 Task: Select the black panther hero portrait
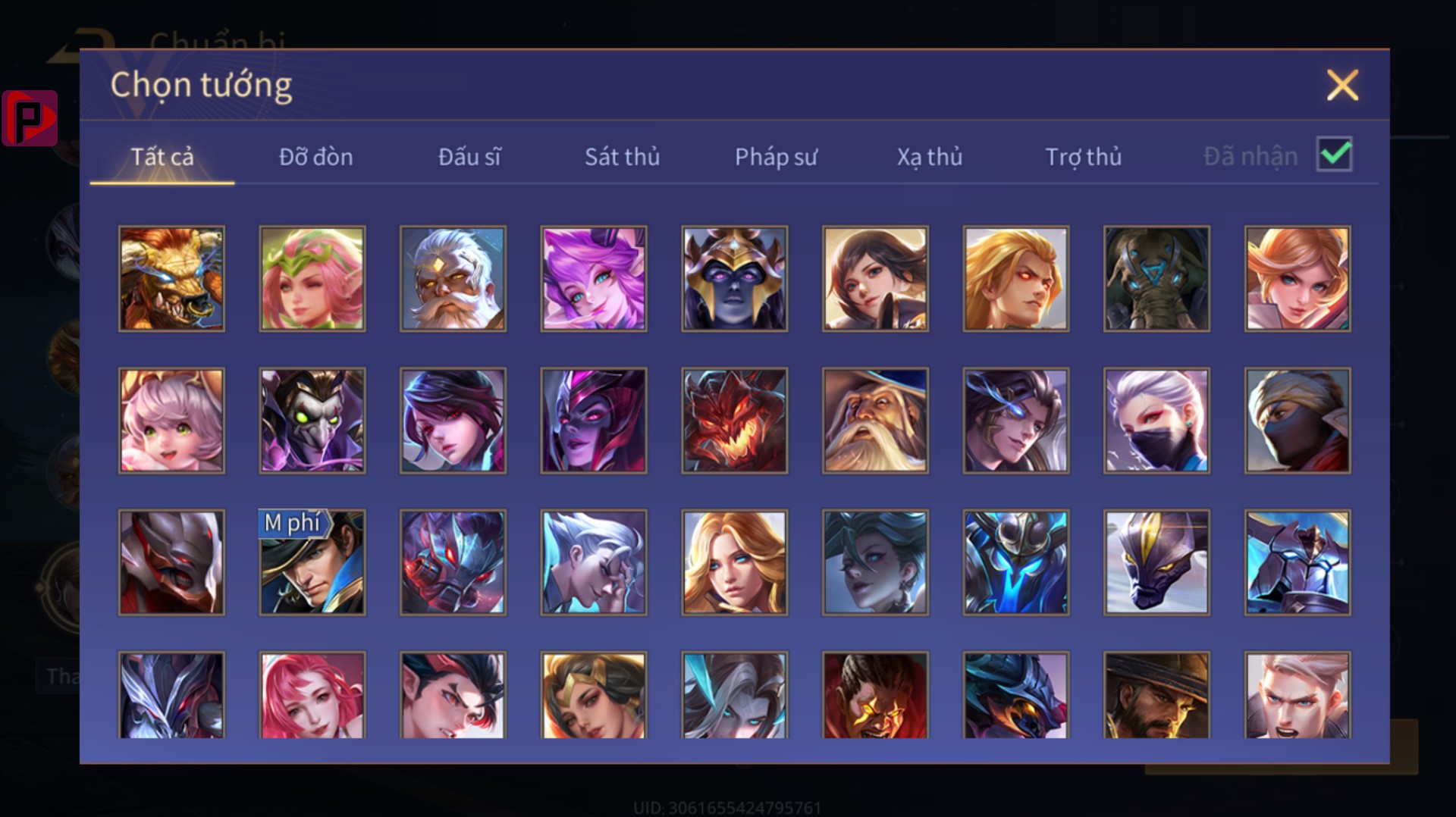(x=1156, y=562)
